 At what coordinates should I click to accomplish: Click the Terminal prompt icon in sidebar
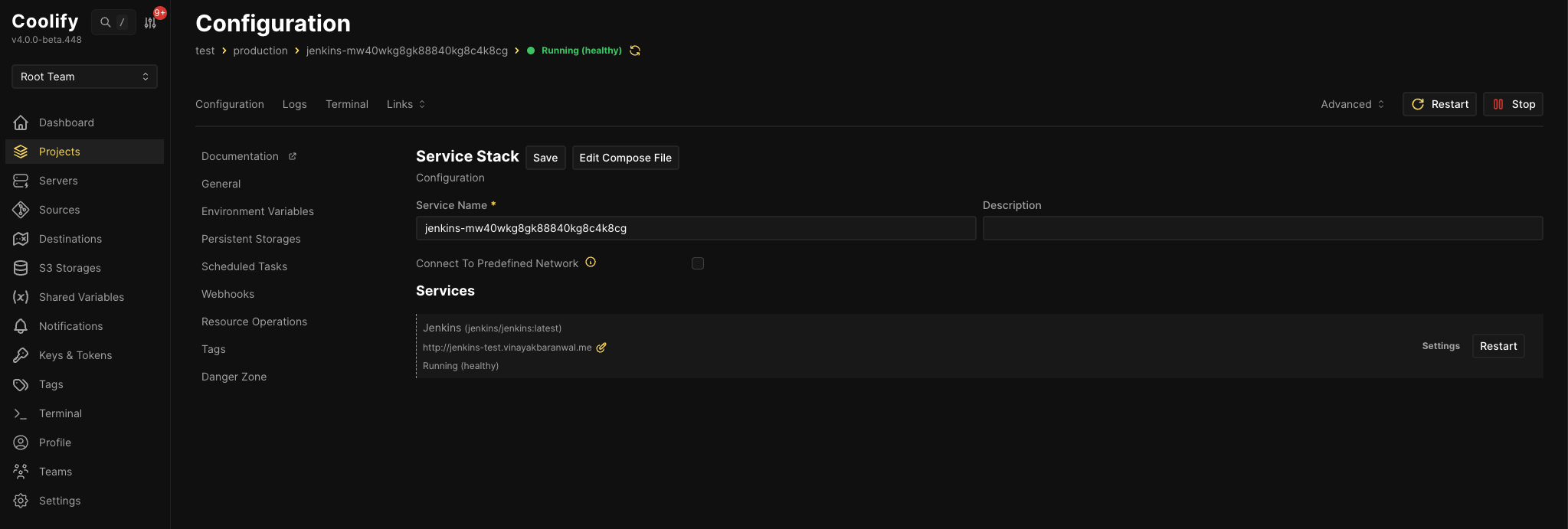click(21, 413)
